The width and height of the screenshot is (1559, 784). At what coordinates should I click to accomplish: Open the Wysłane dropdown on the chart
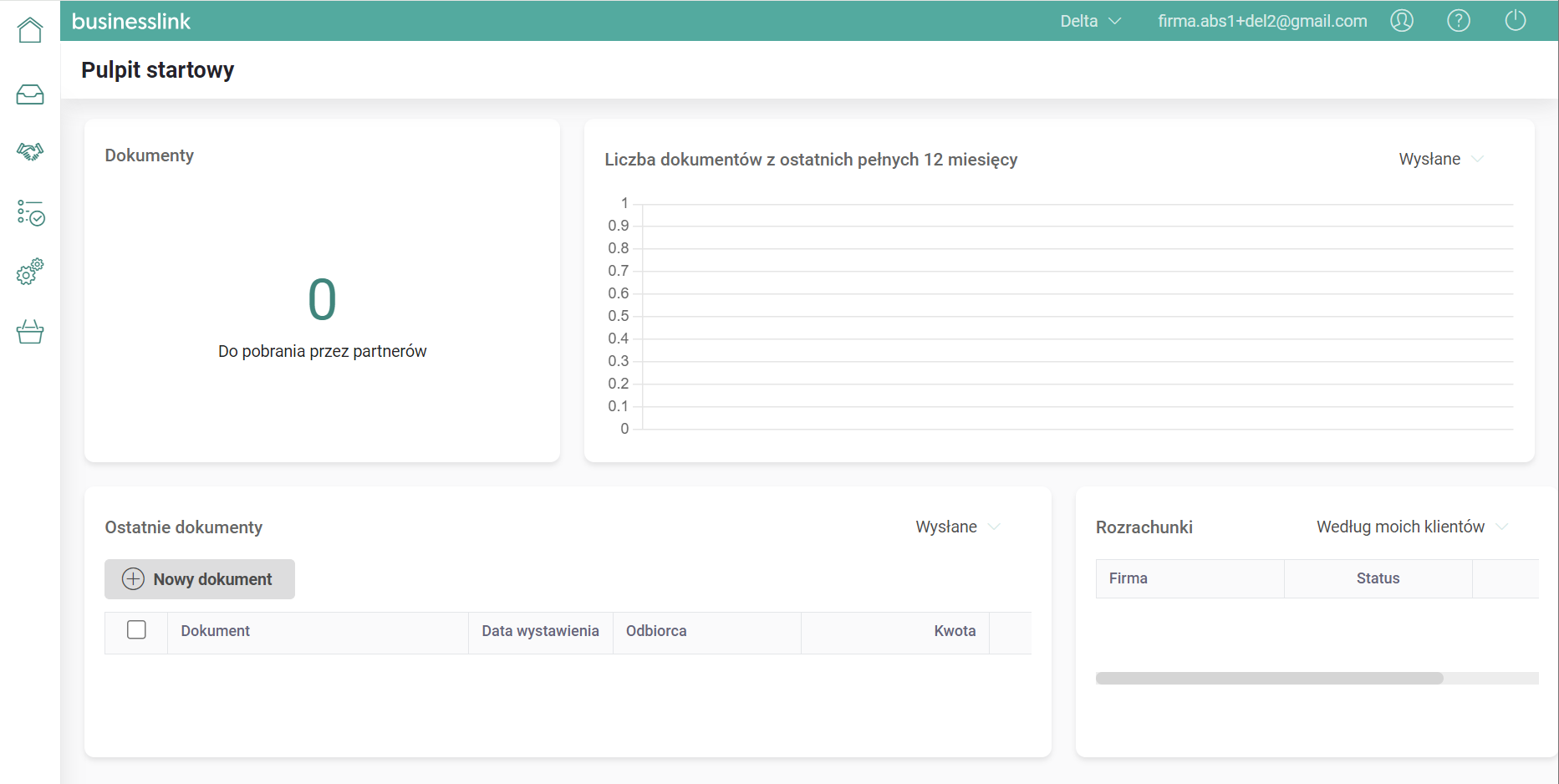point(1441,159)
